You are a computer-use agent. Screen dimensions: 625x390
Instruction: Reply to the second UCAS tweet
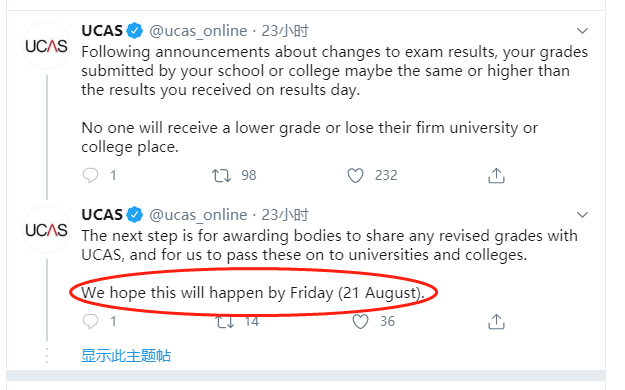(90, 321)
